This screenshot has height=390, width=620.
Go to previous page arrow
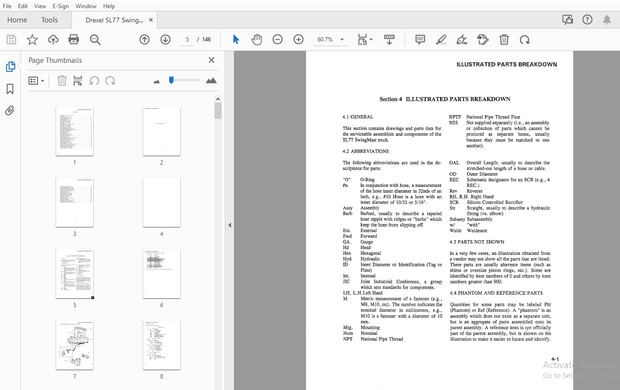pyautogui.click(x=144, y=40)
